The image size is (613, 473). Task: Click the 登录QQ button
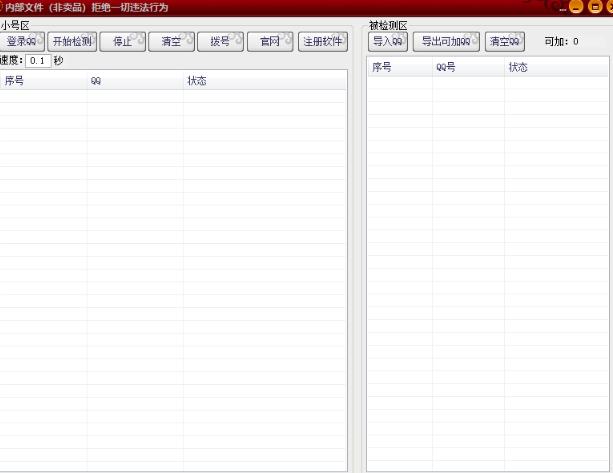[21, 42]
